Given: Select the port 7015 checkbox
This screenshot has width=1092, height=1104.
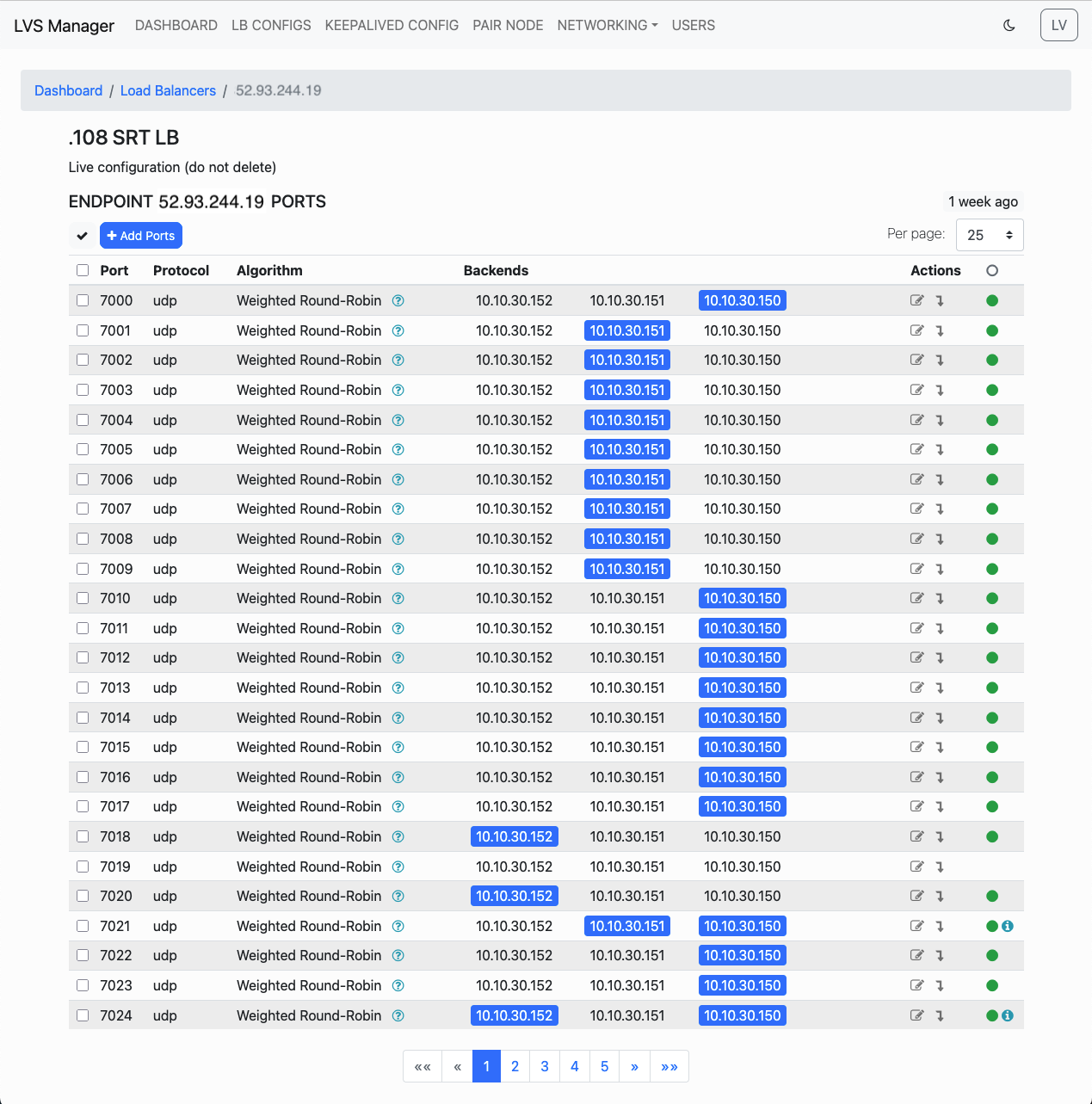Looking at the screenshot, I should (83, 747).
